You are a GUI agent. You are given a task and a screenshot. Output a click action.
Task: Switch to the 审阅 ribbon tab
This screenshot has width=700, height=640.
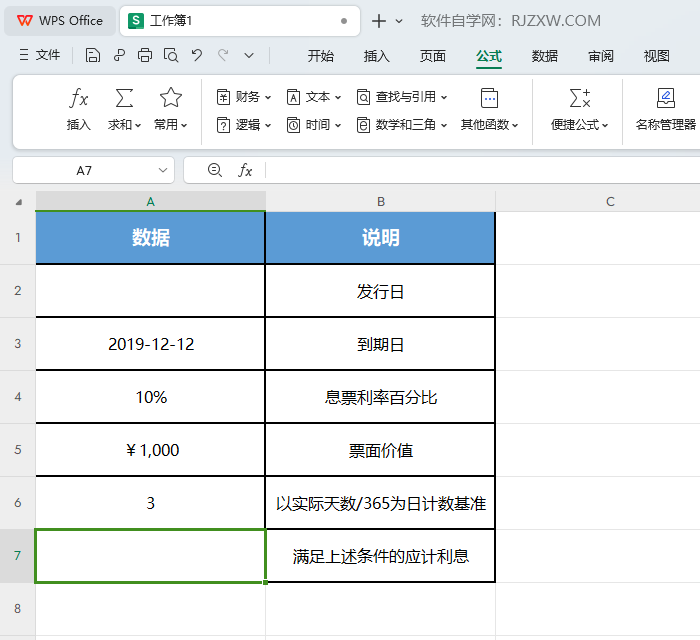pos(600,56)
